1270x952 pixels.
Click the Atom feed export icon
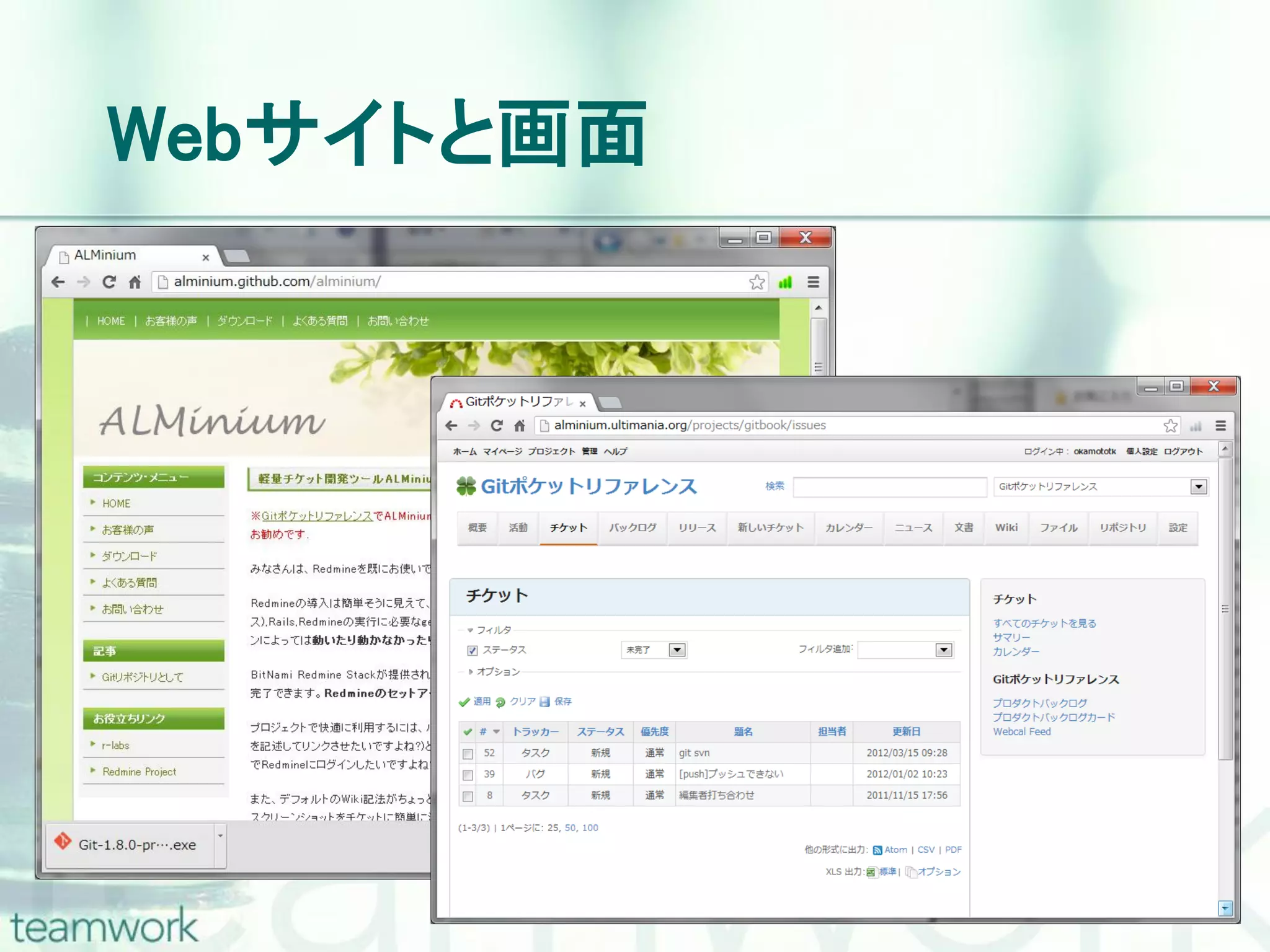877,850
